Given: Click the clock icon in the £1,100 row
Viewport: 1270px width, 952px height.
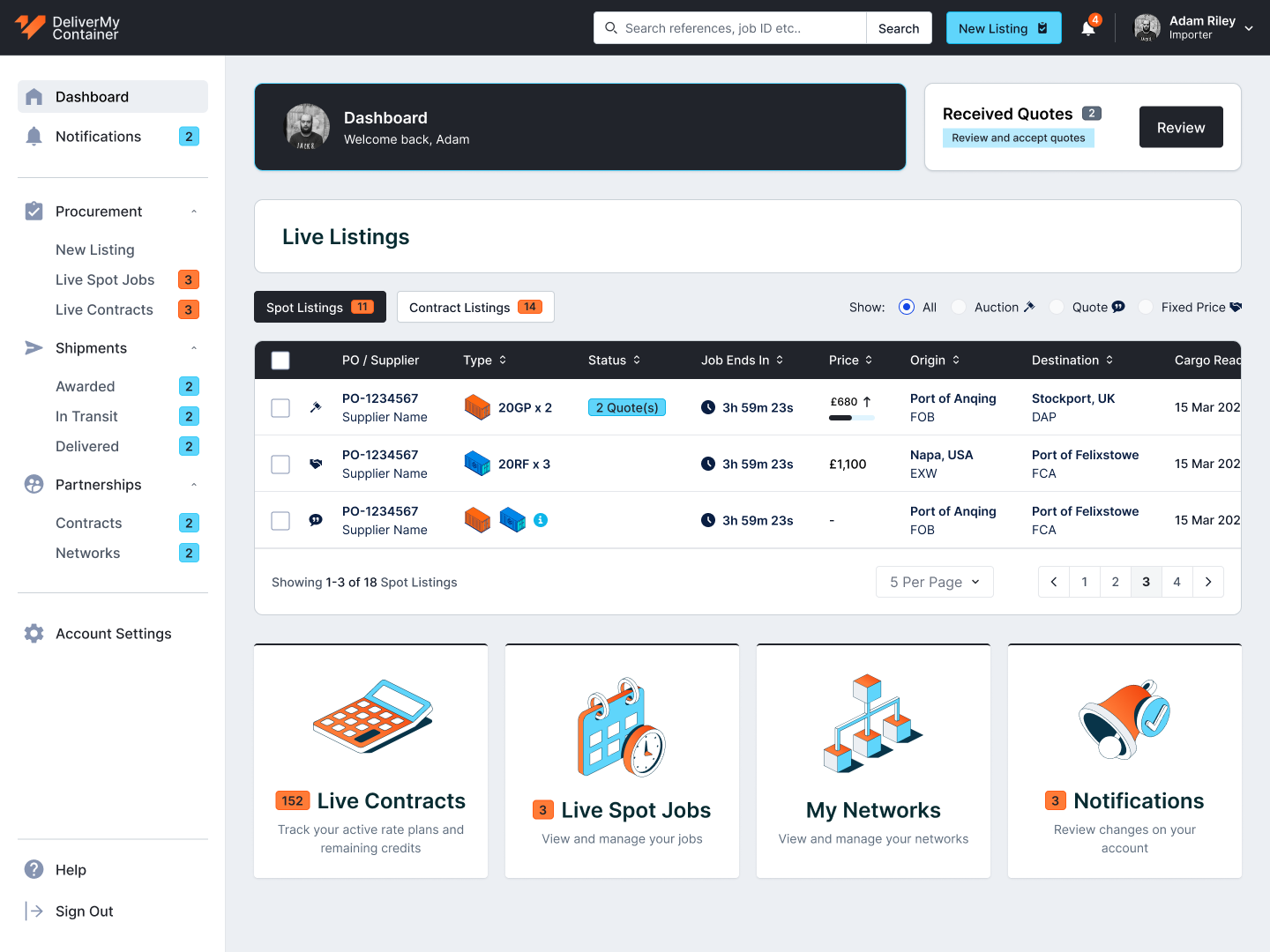Looking at the screenshot, I should pyautogui.click(x=708, y=464).
